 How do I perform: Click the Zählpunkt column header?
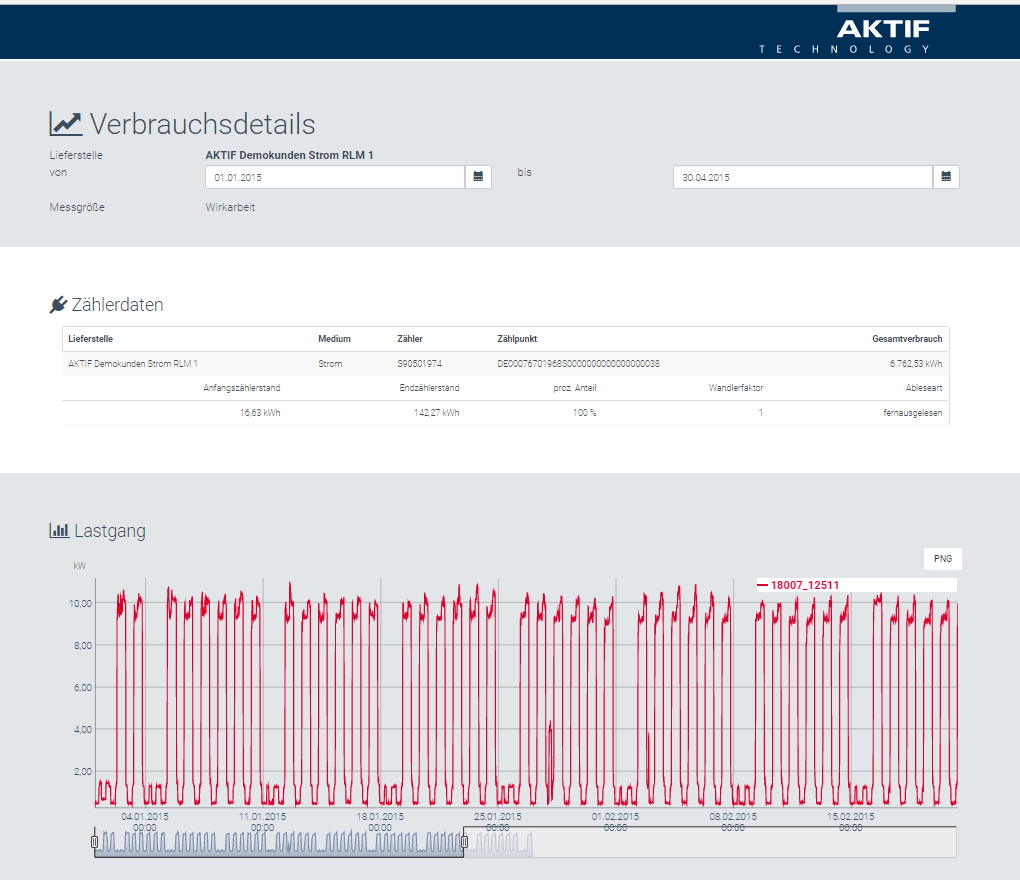click(517, 339)
